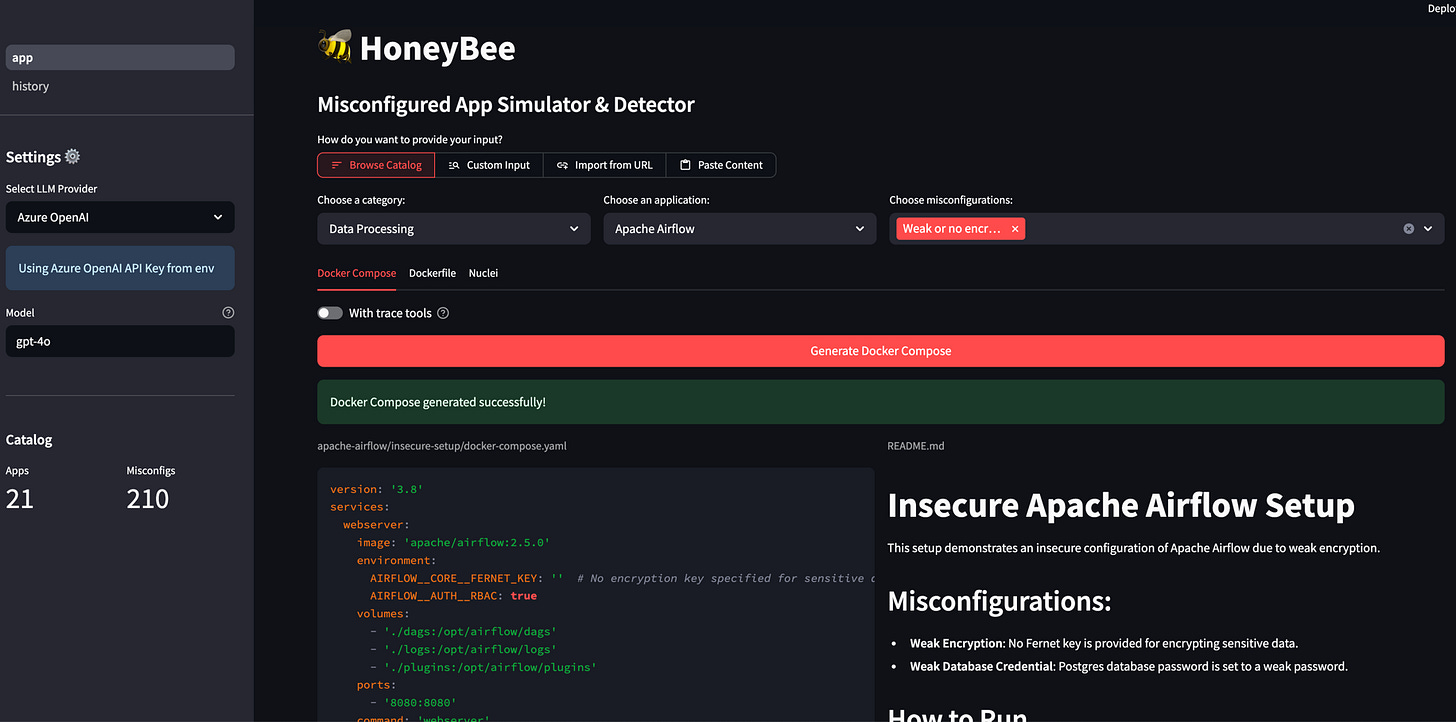Remove the 'Weak or no encr…' misconfiguration tag
This screenshot has width=1456, height=722.
(x=1015, y=229)
